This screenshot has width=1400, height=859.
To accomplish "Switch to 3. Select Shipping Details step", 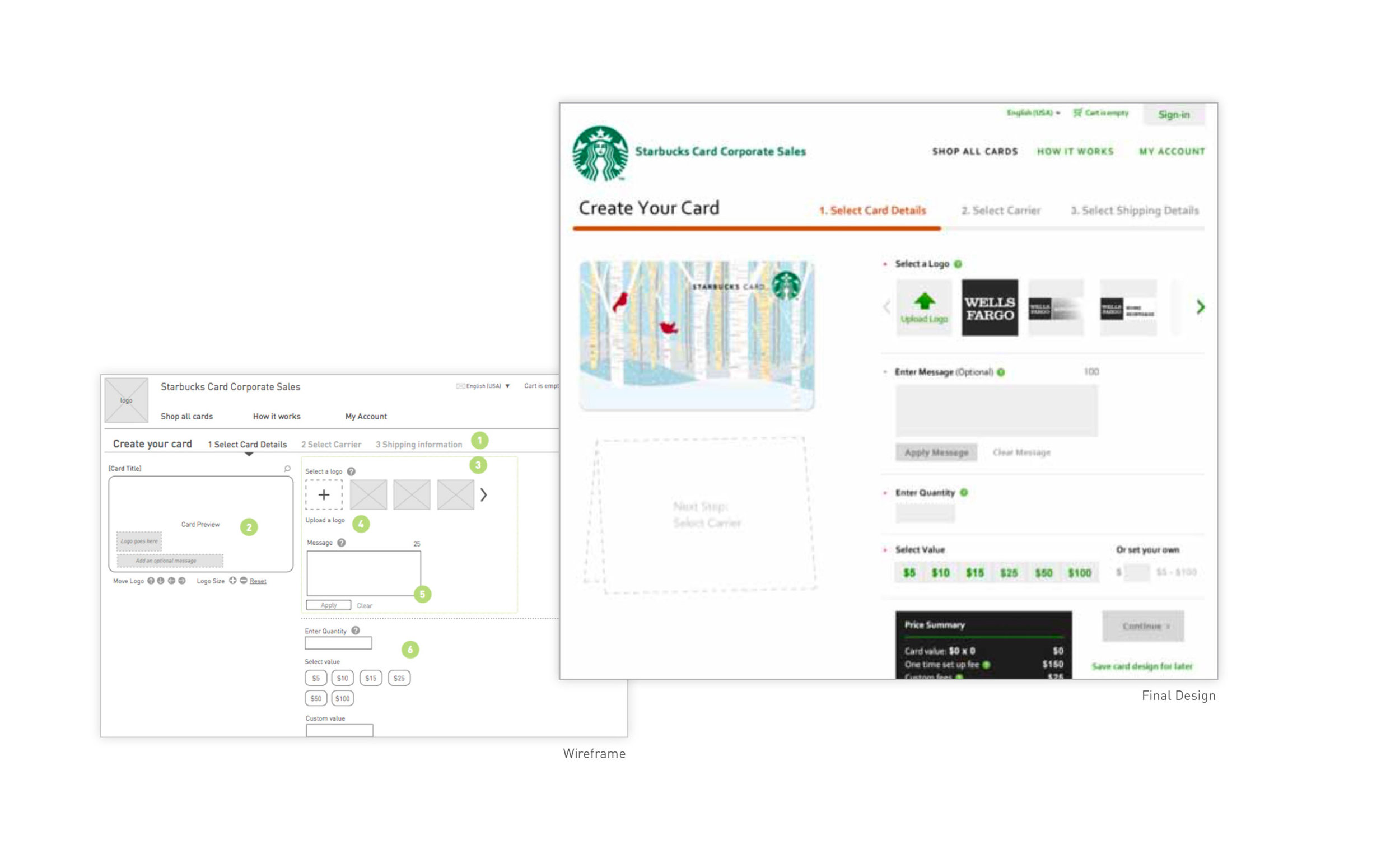I will (1135, 211).
